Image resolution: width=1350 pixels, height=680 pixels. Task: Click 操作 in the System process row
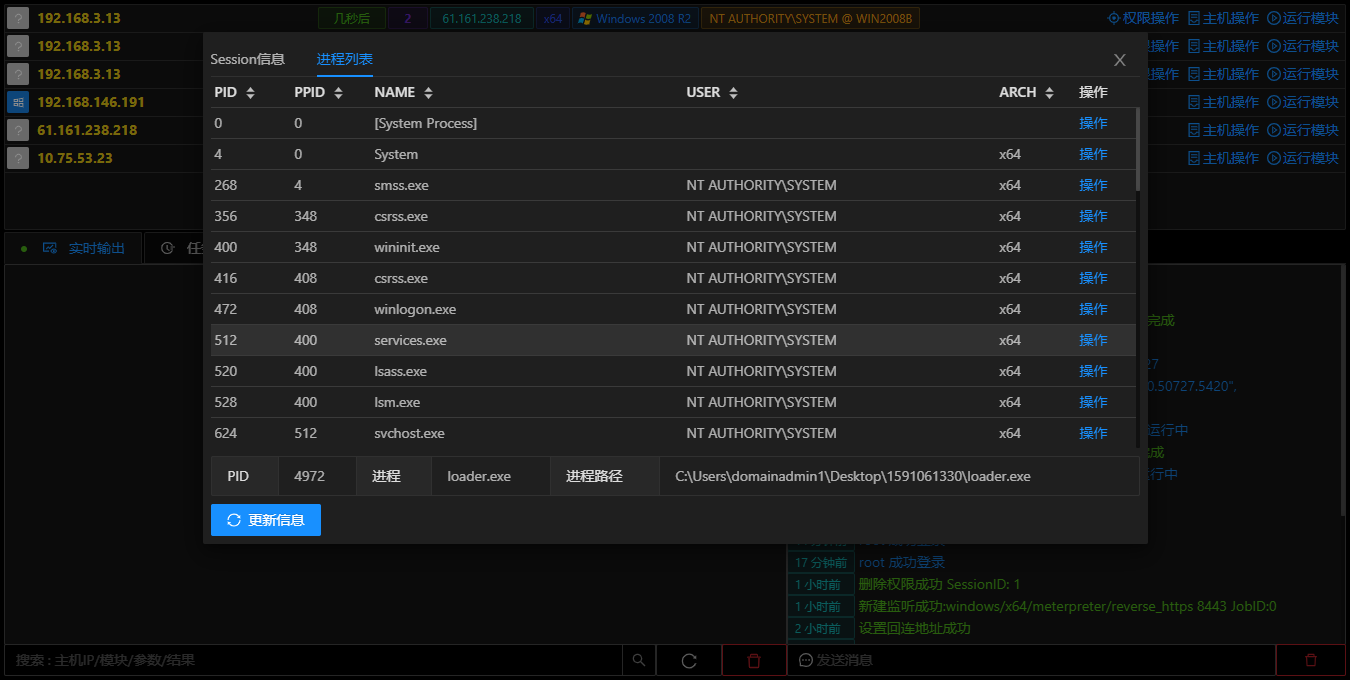pos(1093,154)
